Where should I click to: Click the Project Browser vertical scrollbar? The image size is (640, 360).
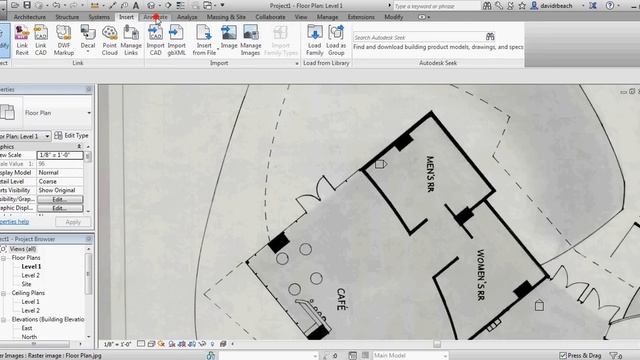pyautogui.click(x=88, y=274)
